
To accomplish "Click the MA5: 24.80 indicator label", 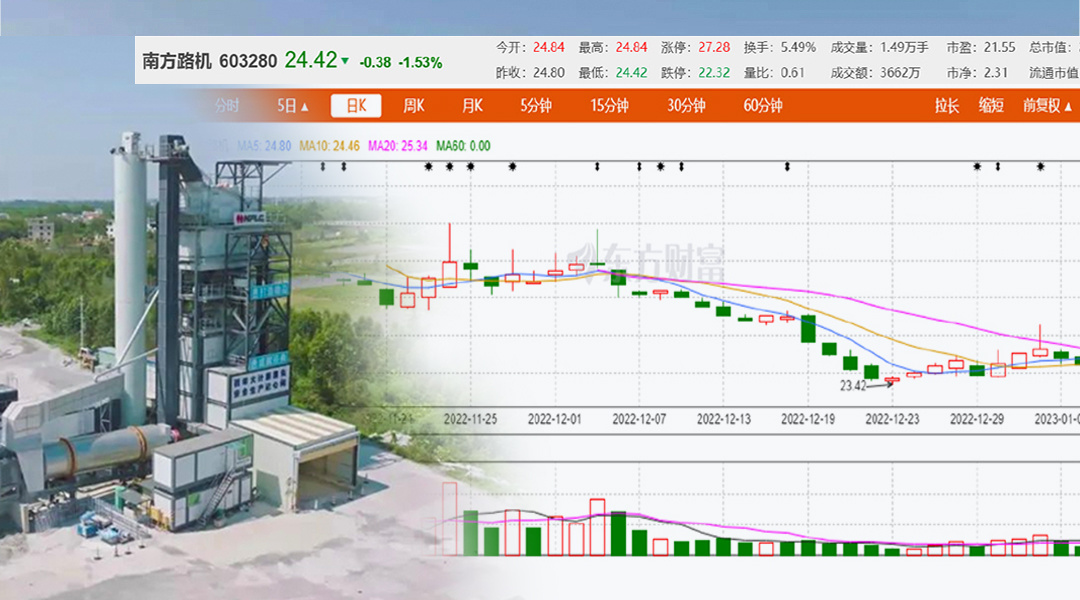I will 264,146.
